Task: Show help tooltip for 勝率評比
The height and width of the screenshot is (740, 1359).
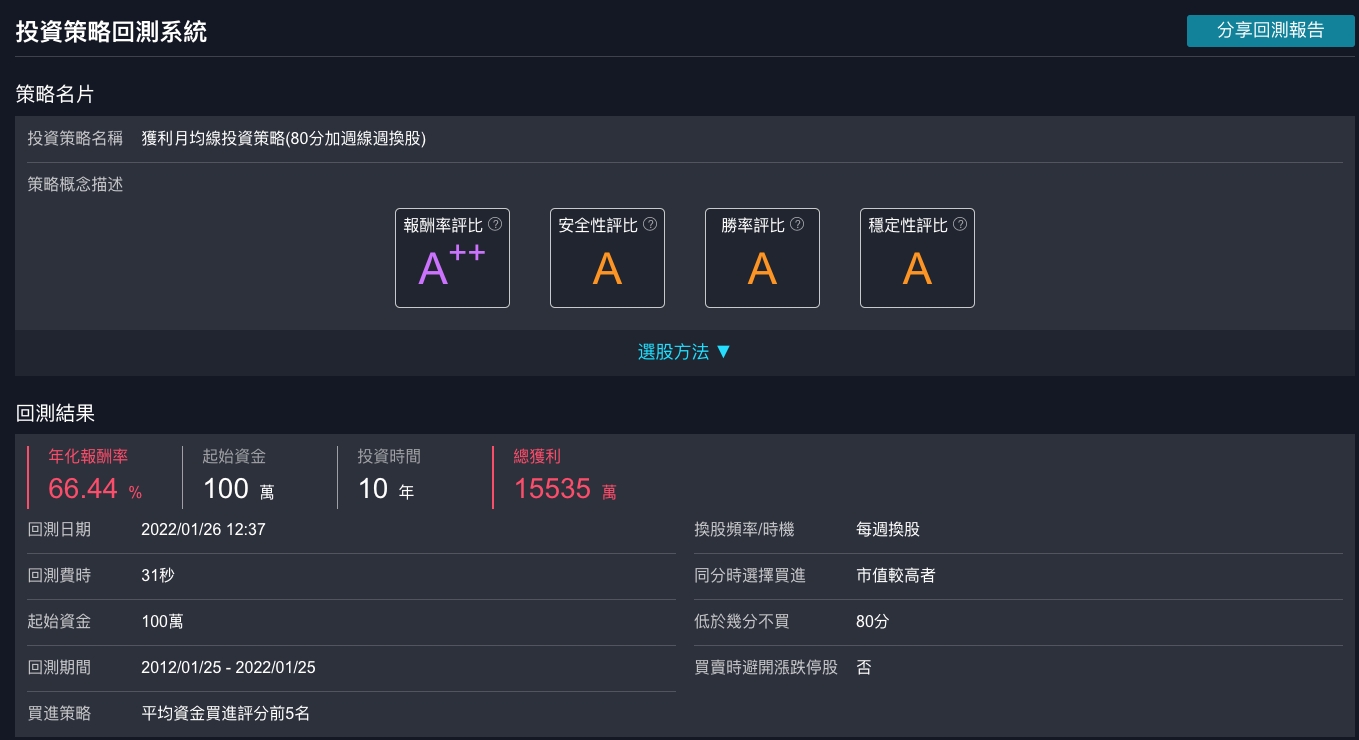Action: point(797,225)
